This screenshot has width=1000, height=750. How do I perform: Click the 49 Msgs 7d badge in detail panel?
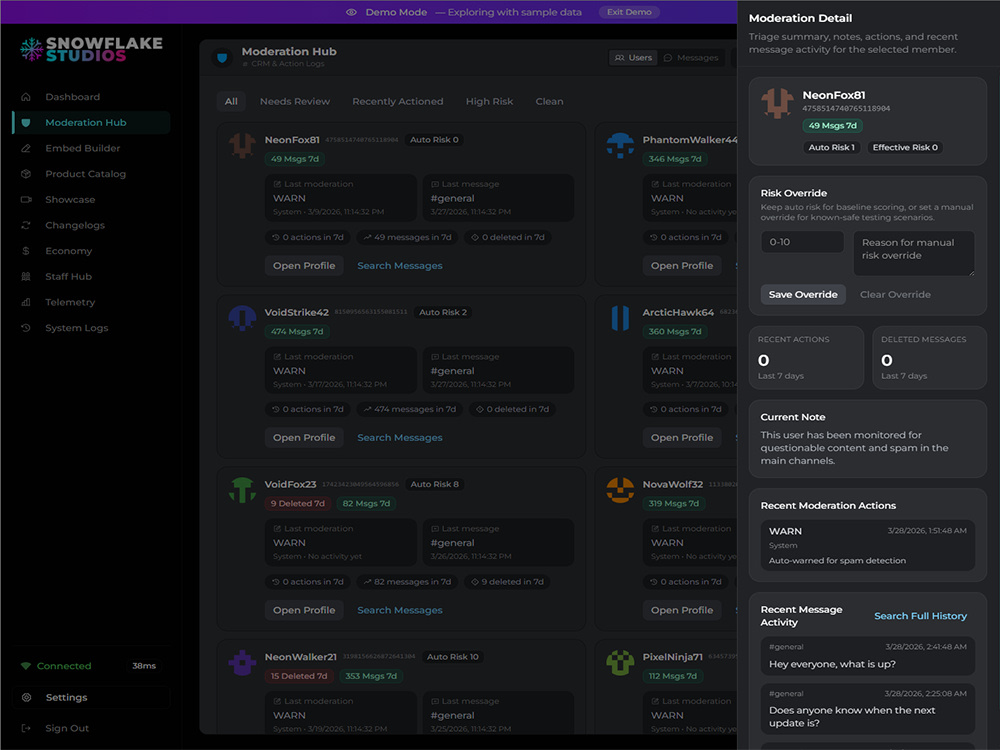coord(832,126)
